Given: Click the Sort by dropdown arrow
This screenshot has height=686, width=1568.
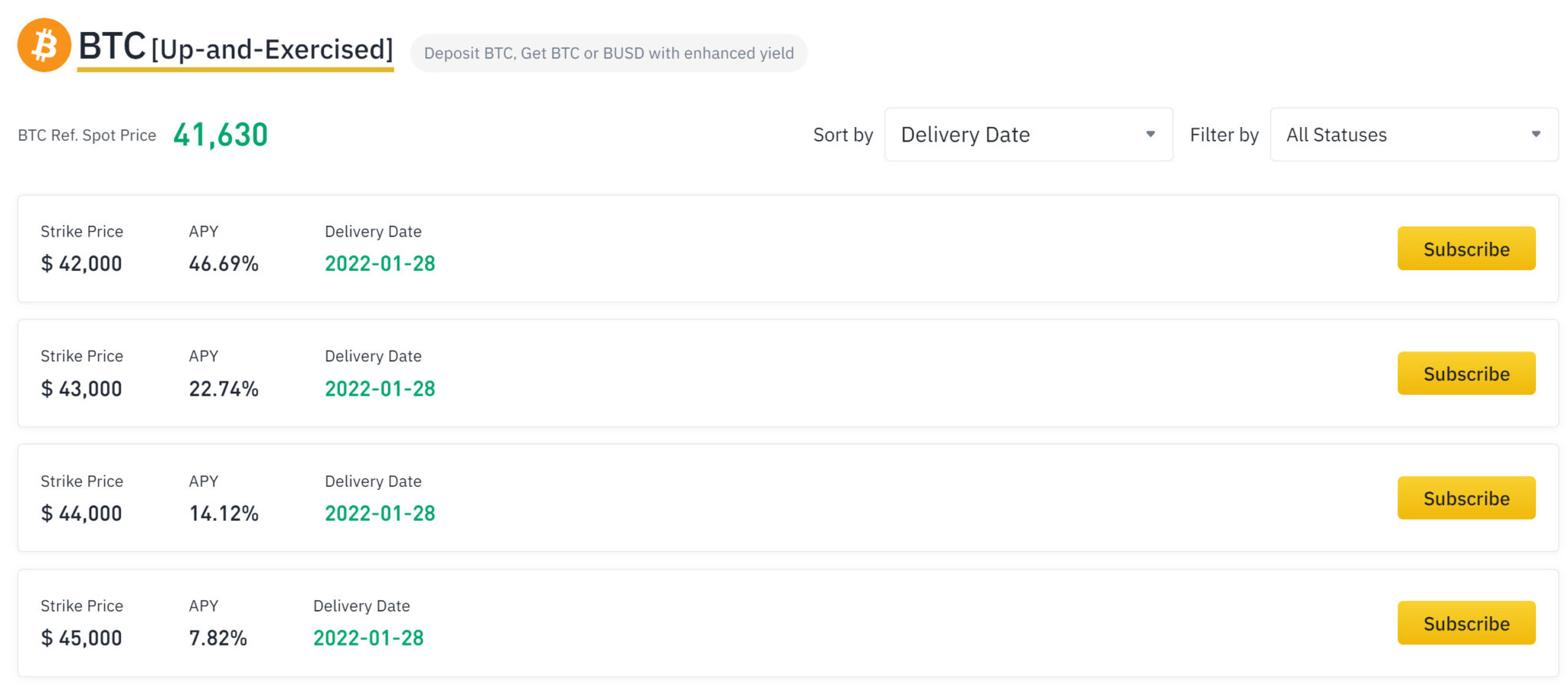Looking at the screenshot, I should point(1150,134).
